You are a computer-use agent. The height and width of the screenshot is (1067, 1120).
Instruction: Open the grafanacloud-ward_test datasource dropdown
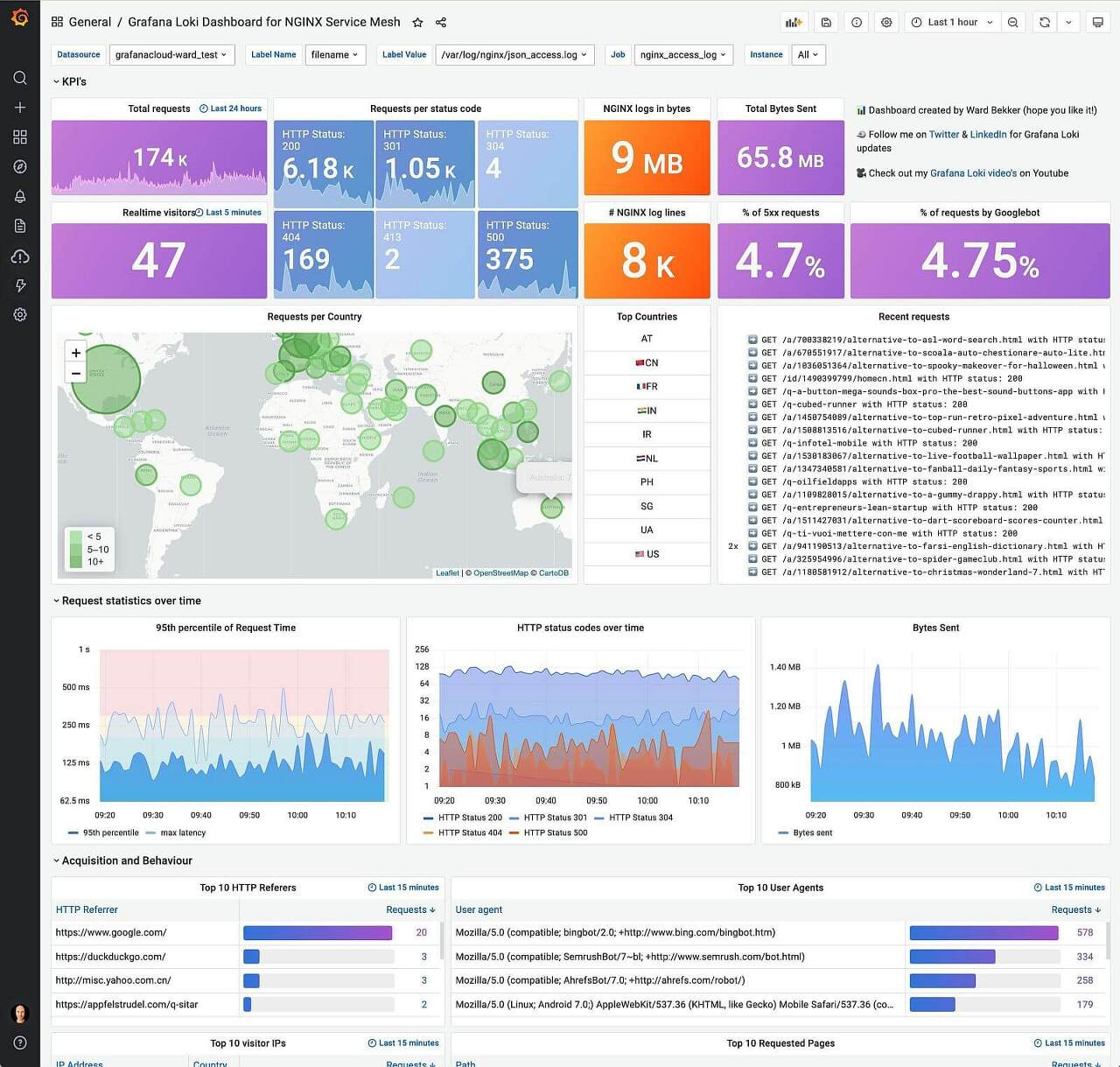tap(171, 54)
